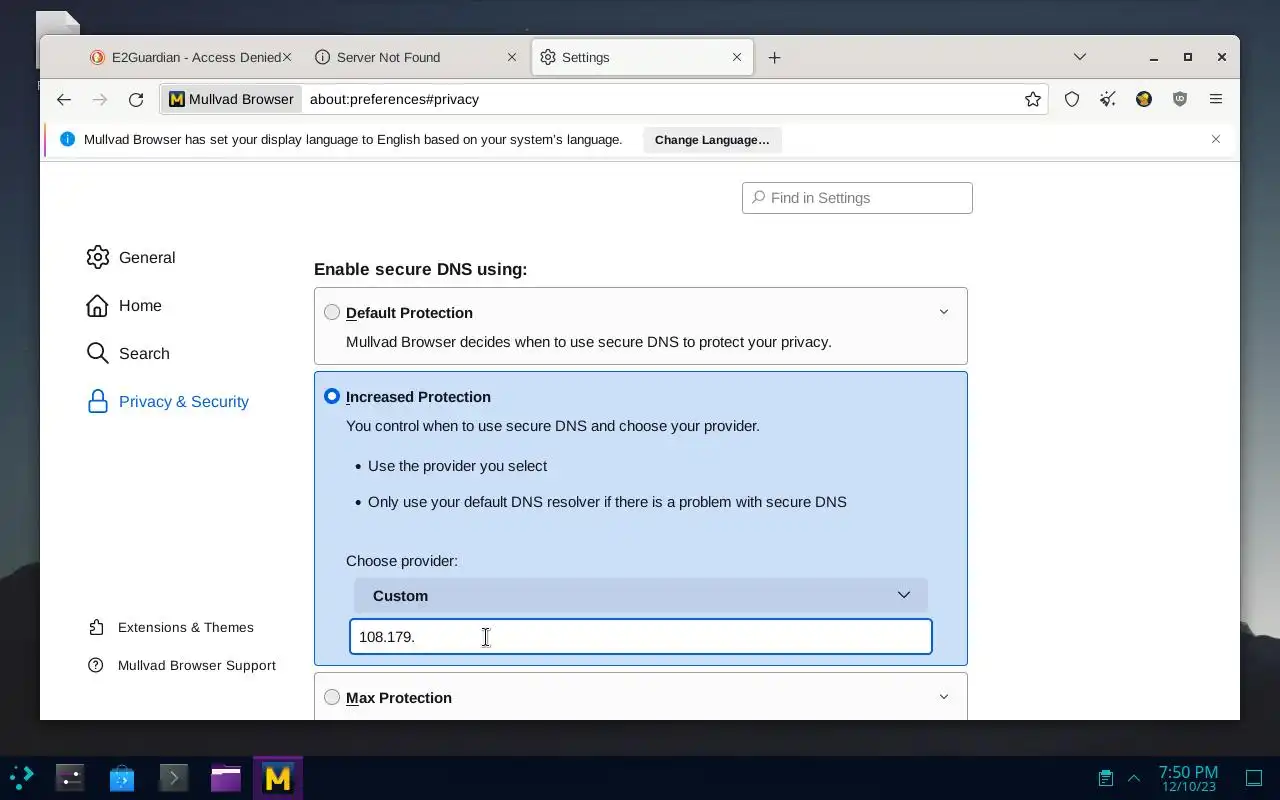
Task: Close the Settings tab
Action: (737, 57)
